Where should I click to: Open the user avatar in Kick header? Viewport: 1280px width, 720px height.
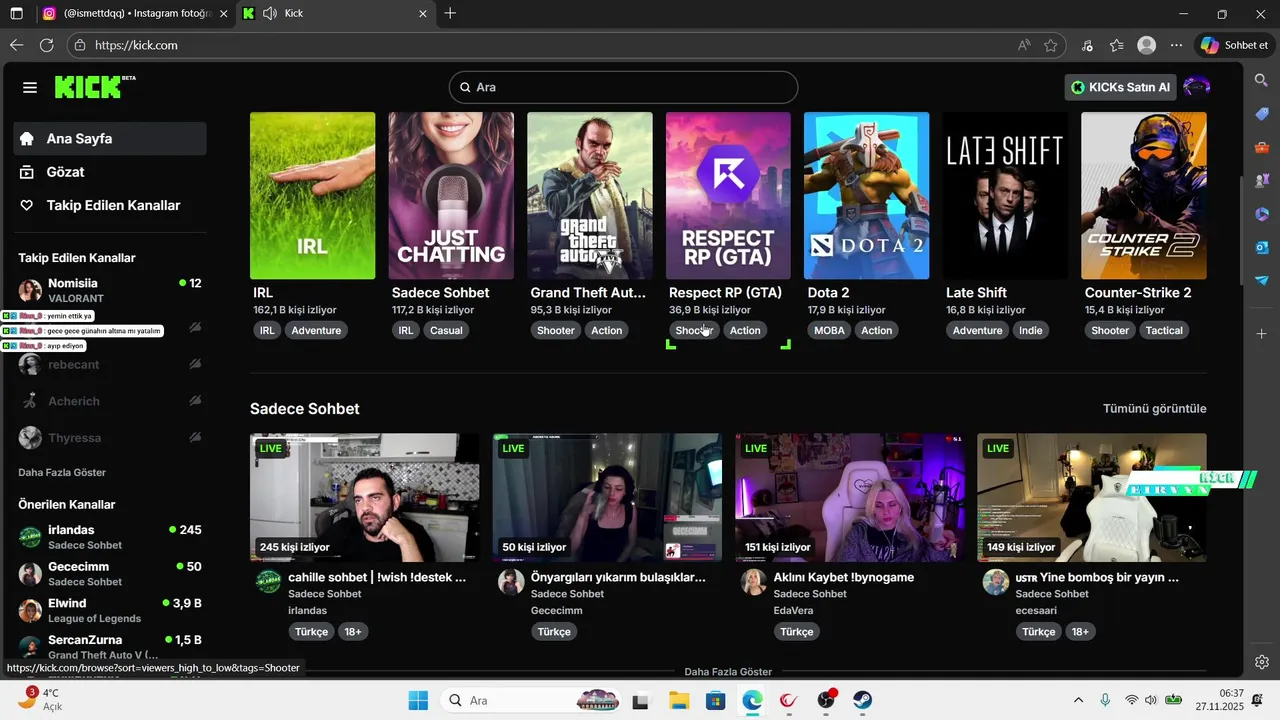(1197, 87)
